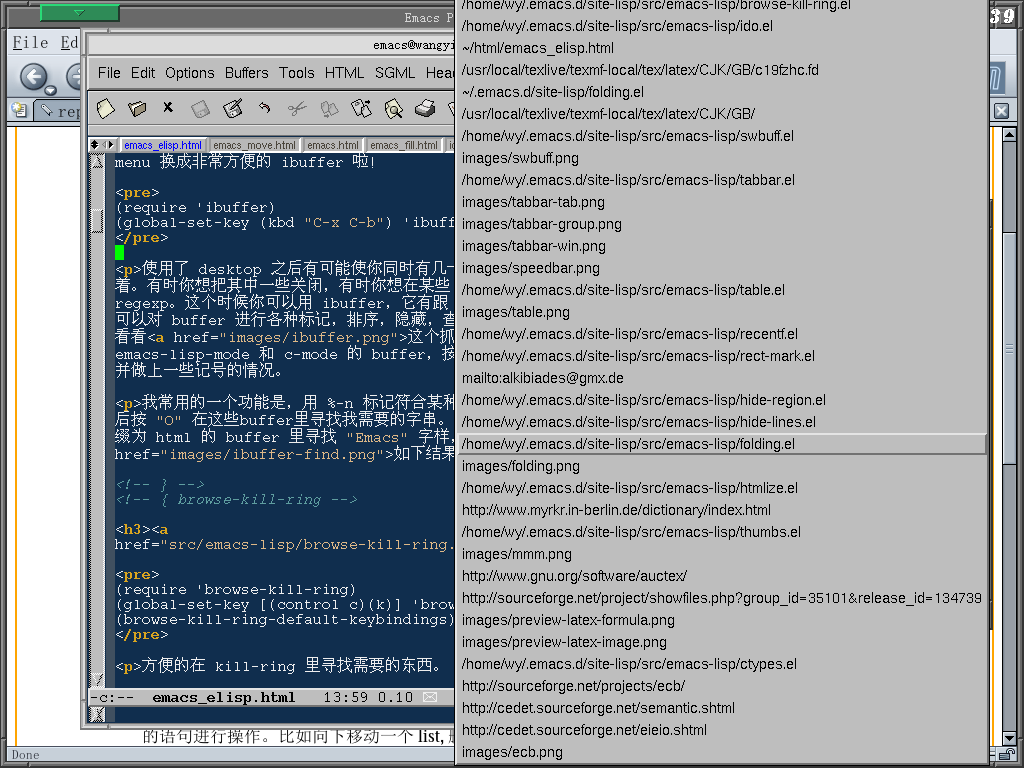Click the browser back arrow button

[x=34, y=77]
